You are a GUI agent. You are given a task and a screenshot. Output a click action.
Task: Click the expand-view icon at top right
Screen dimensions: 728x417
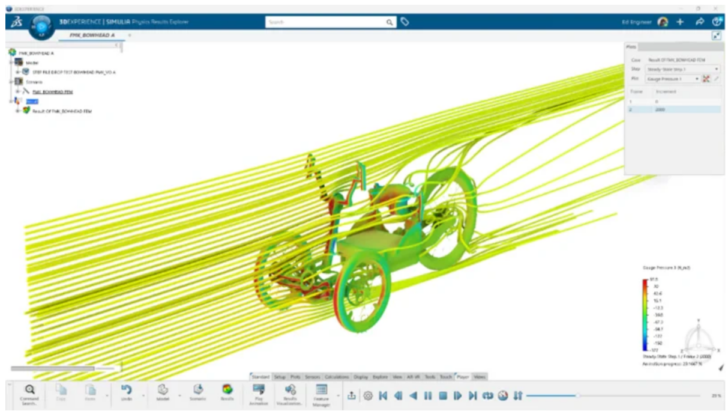716,36
